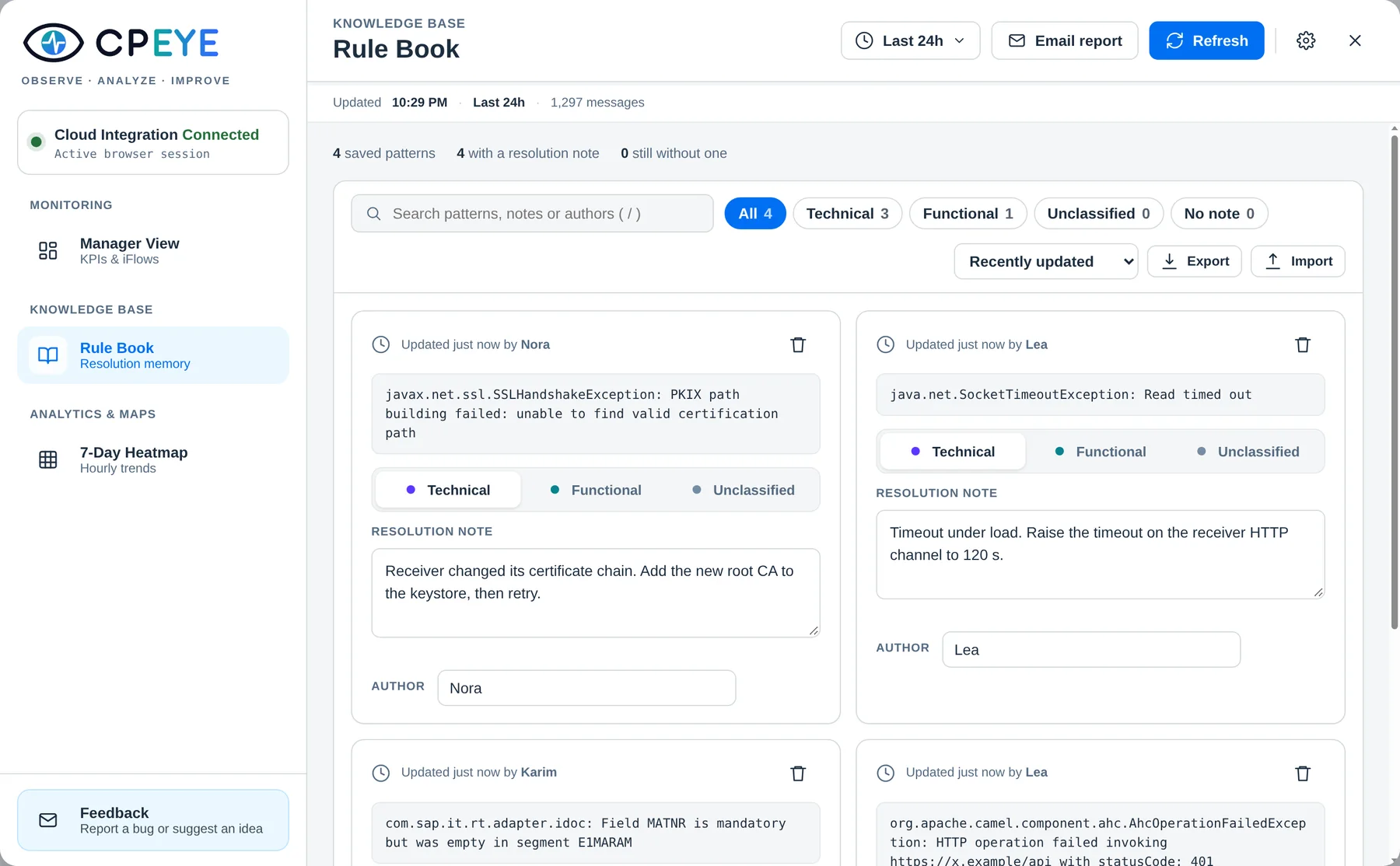Viewport: 1400px width, 866px height.
Task: Click the blue Refresh button
Action: (x=1206, y=40)
